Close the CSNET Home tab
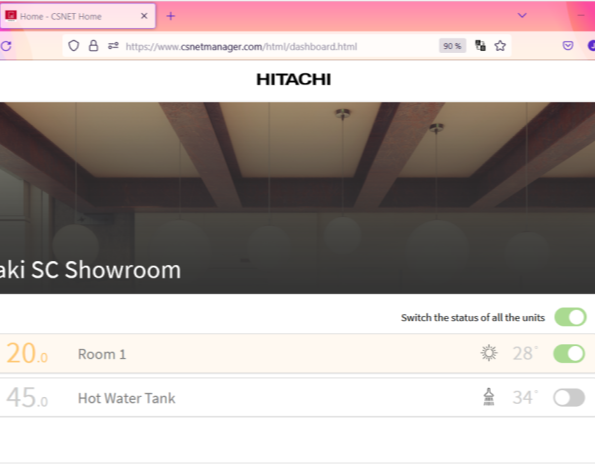595x464 pixels. pyautogui.click(x=144, y=16)
